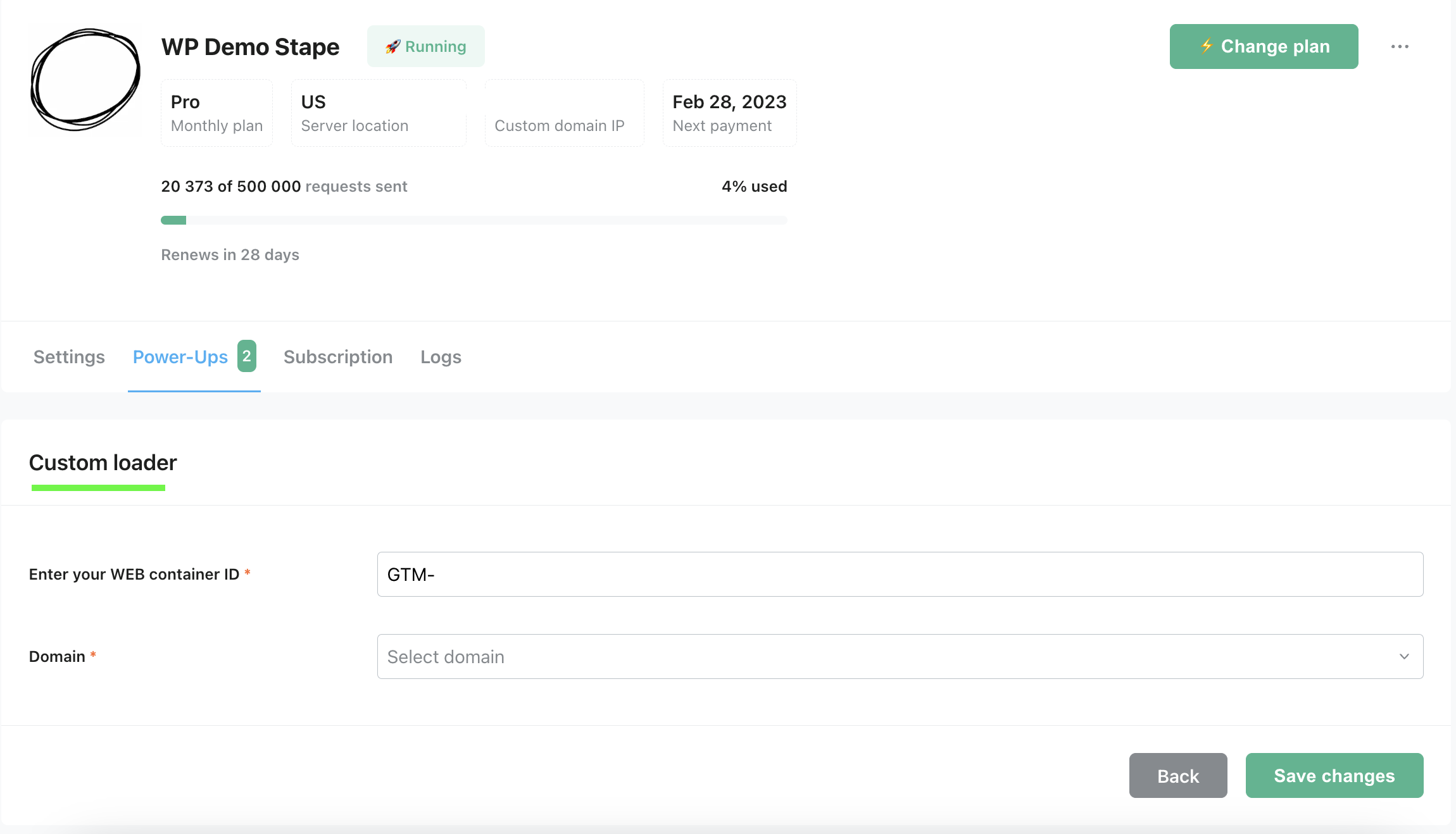Screen dimensions: 1456x834
Task: Click the WEB container ID input field
Action: tap(899, 574)
